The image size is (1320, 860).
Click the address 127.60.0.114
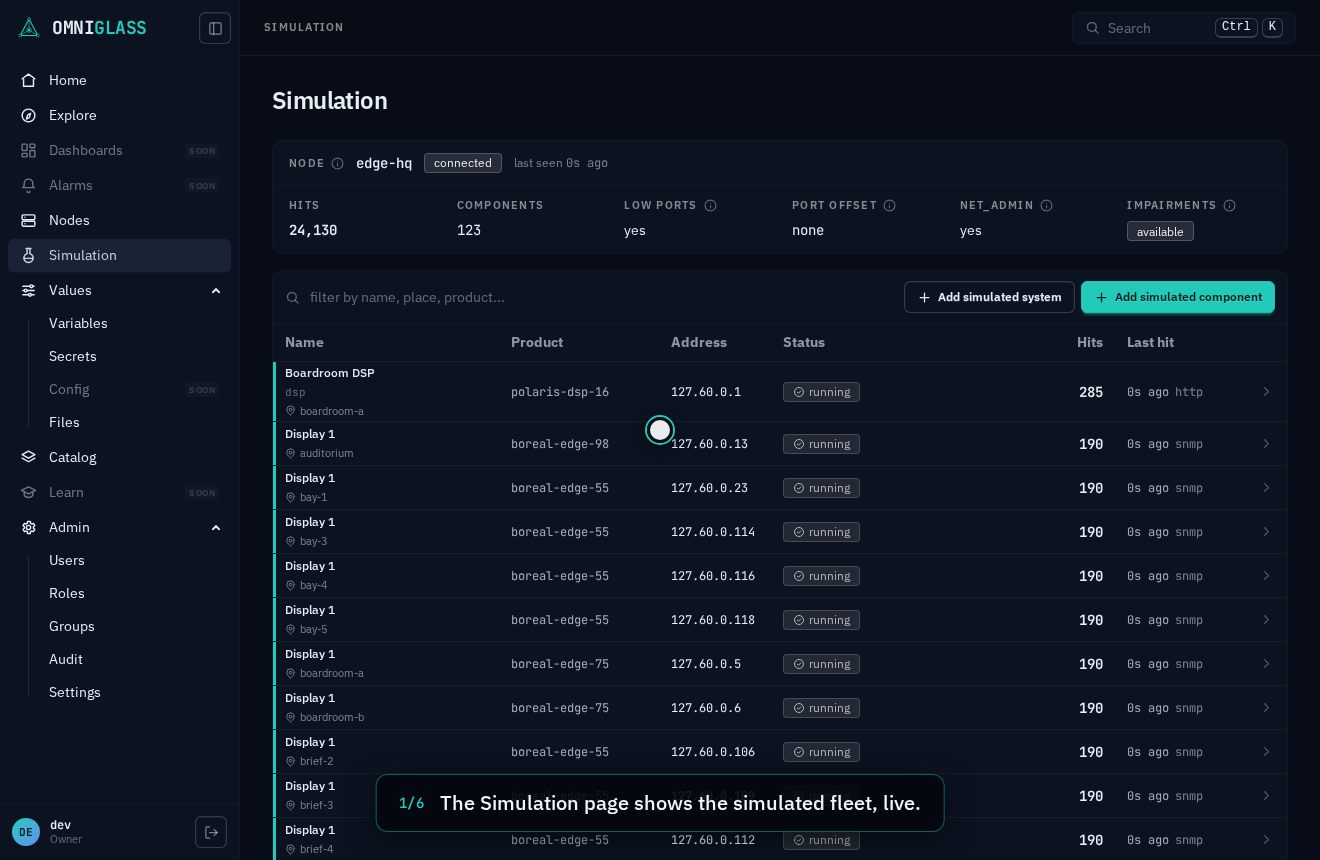click(x=713, y=532)
